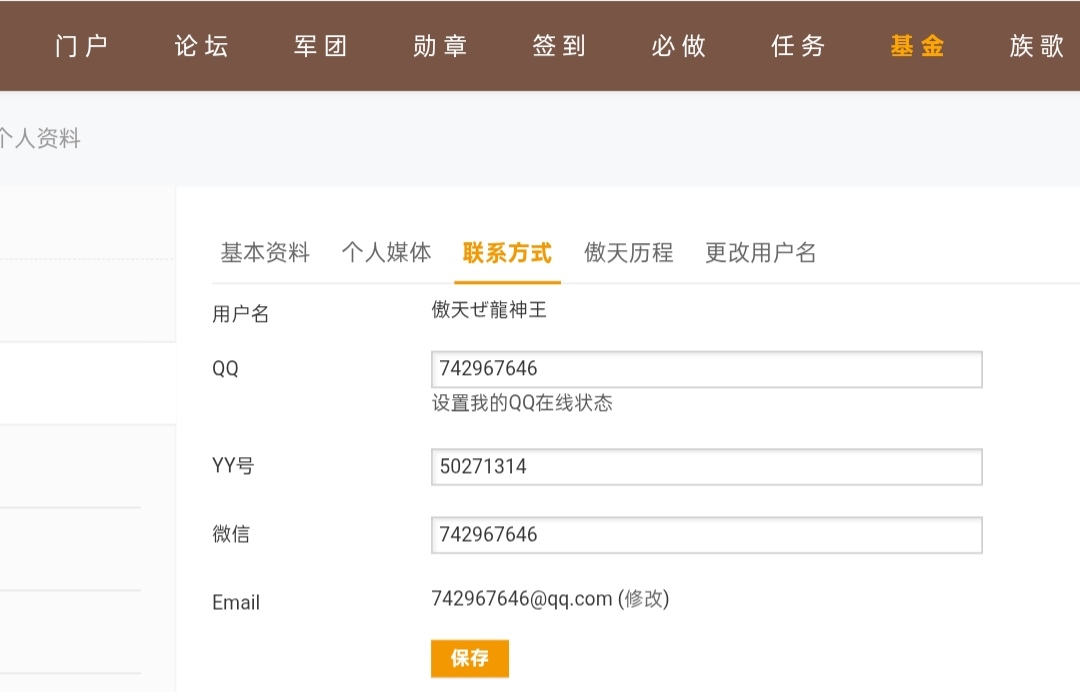Image resolution: width=1080 pixels, height=692 pixels.
Task: Open the 必做 navigation item
Action: coord(679,46)
